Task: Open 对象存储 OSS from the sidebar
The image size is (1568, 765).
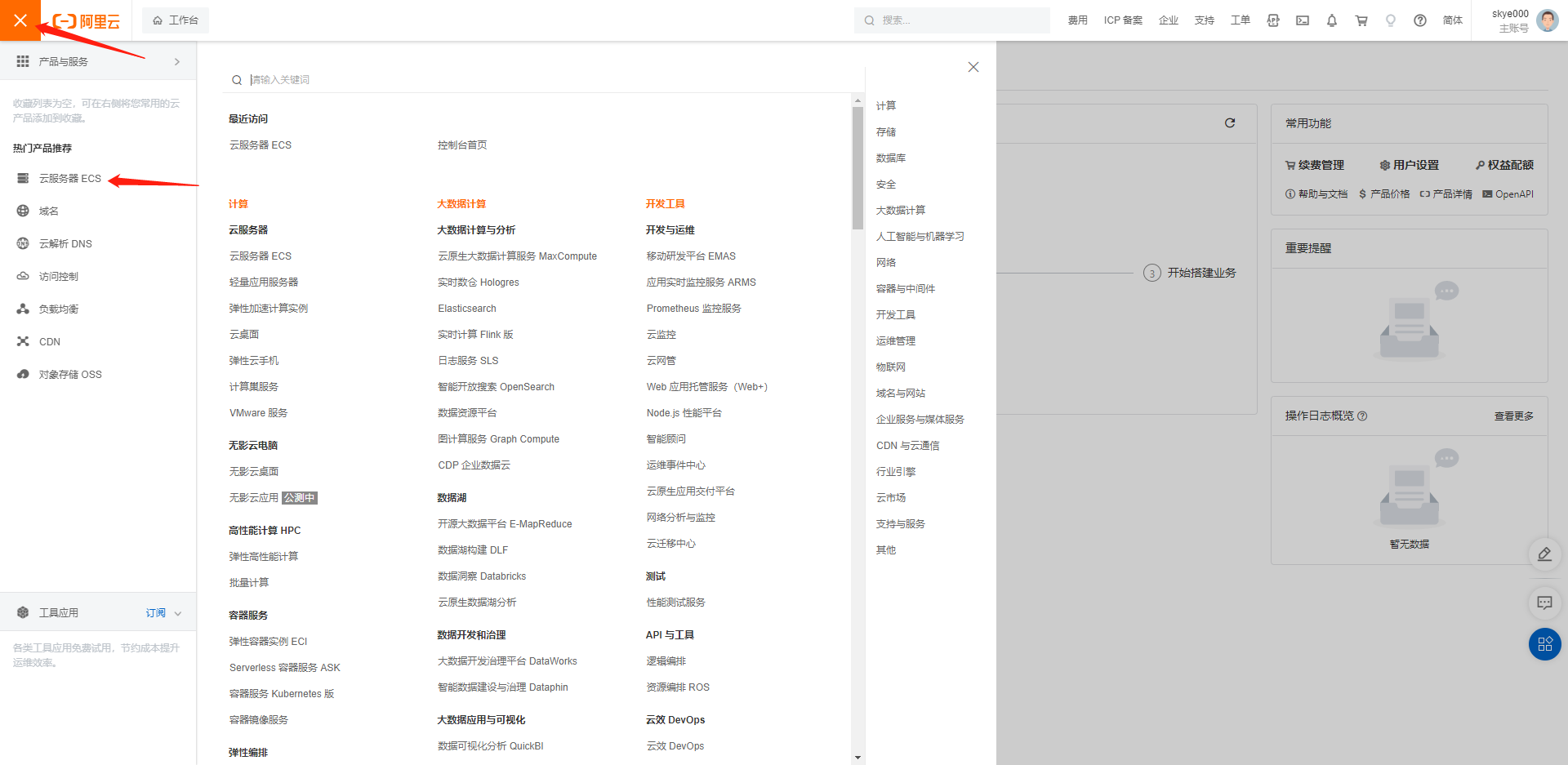Action: coord(69,374)
